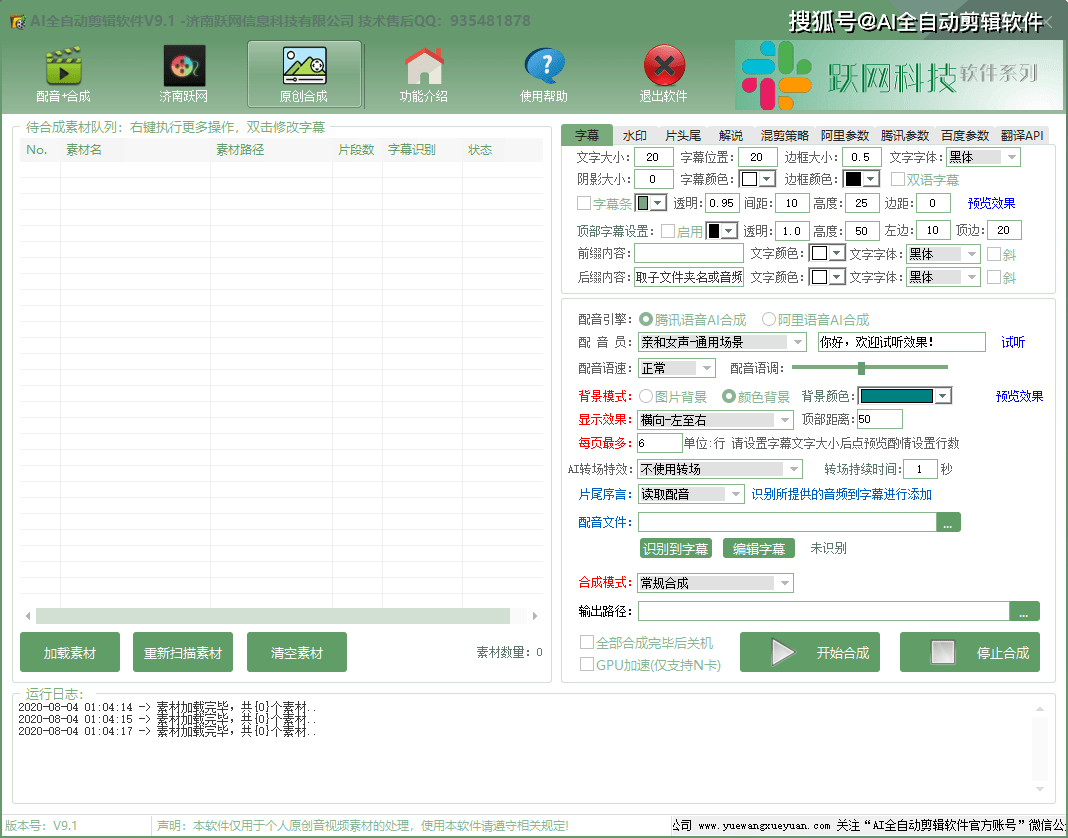
Task: Open the 腾讯参数 tab
Action: (x=905, y=136)
